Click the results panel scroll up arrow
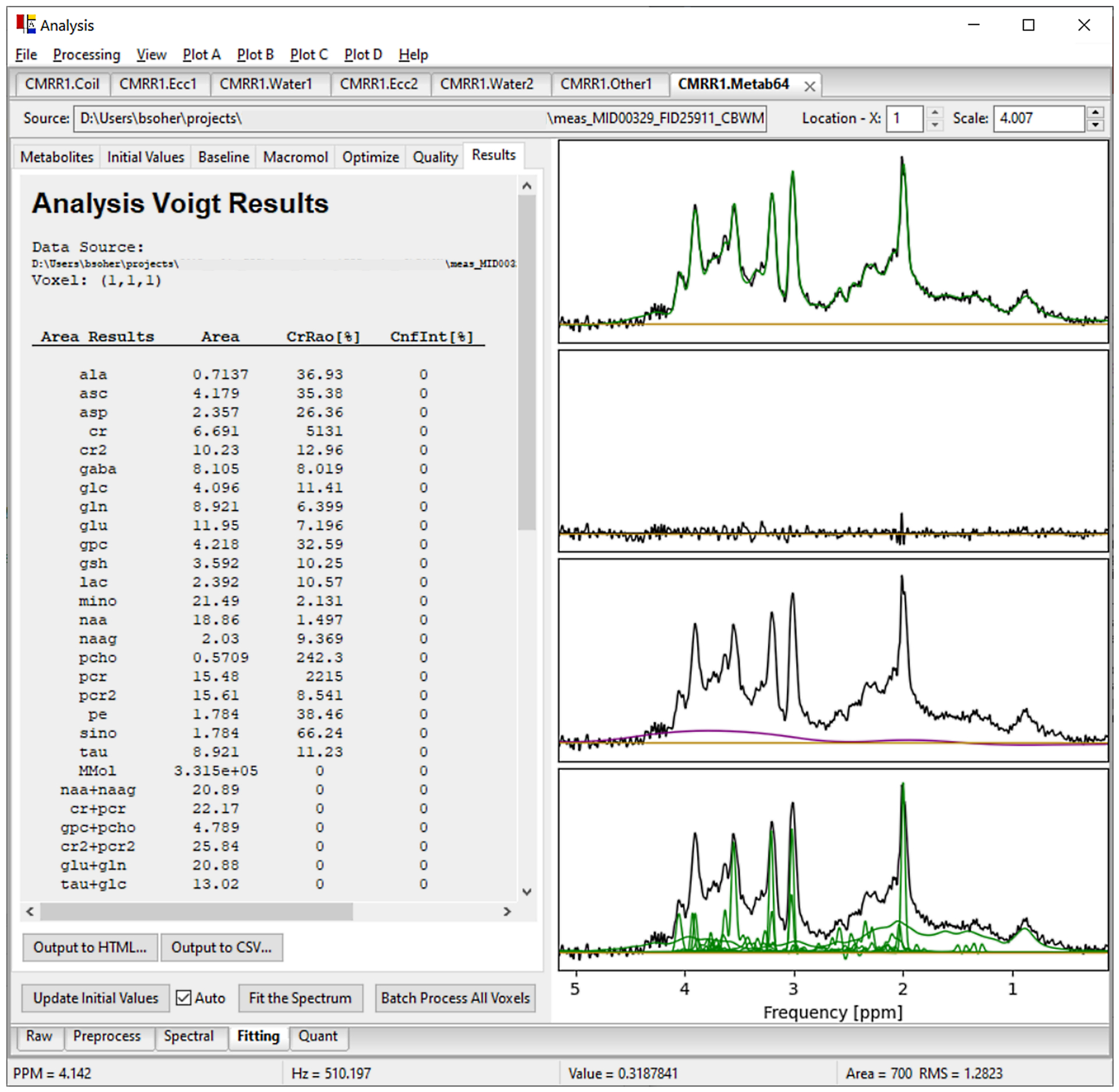1119x1092 pixels. click(x=526, y=186)
